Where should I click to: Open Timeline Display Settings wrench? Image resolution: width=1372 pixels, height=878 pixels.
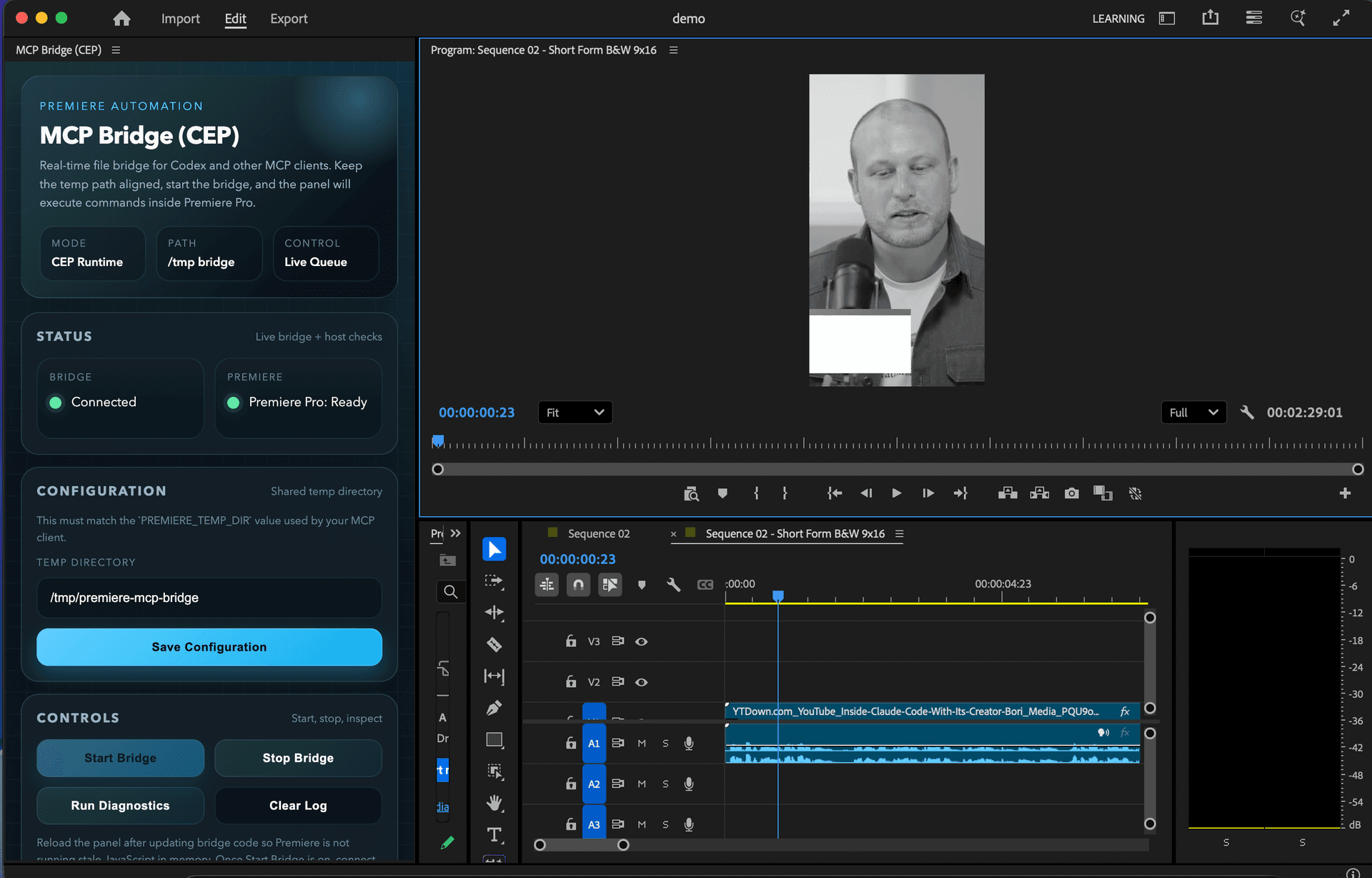[x=673, y=585]
